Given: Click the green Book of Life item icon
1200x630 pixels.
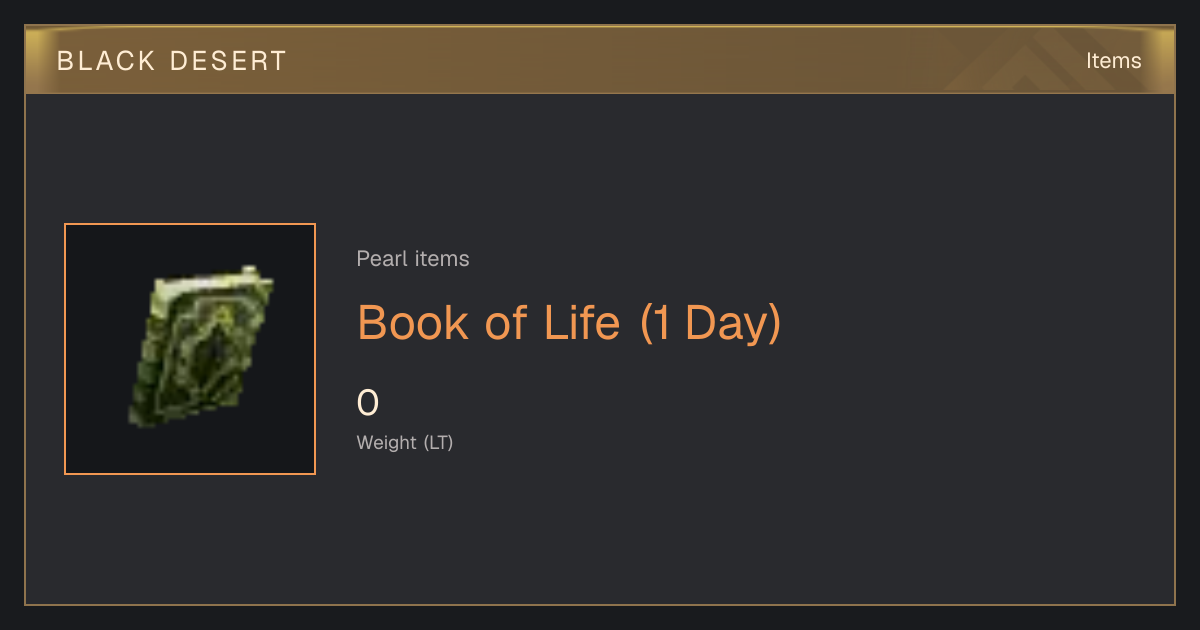Looking at the screenshot, I should pos(201,347).
